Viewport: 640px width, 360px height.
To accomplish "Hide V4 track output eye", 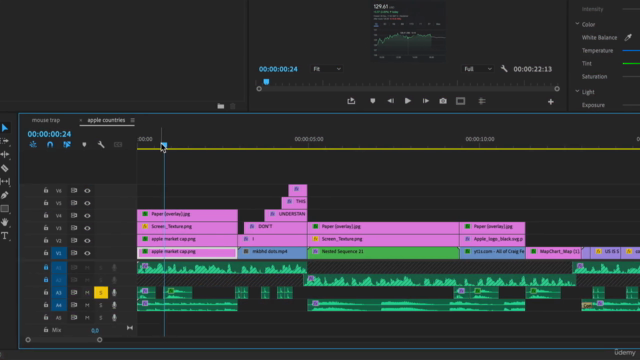I will coord(87,216).
